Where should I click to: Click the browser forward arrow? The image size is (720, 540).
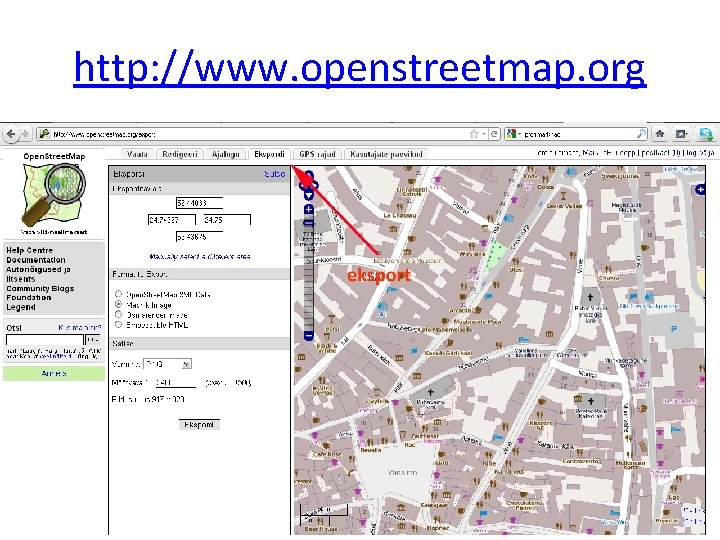(25, 134)
